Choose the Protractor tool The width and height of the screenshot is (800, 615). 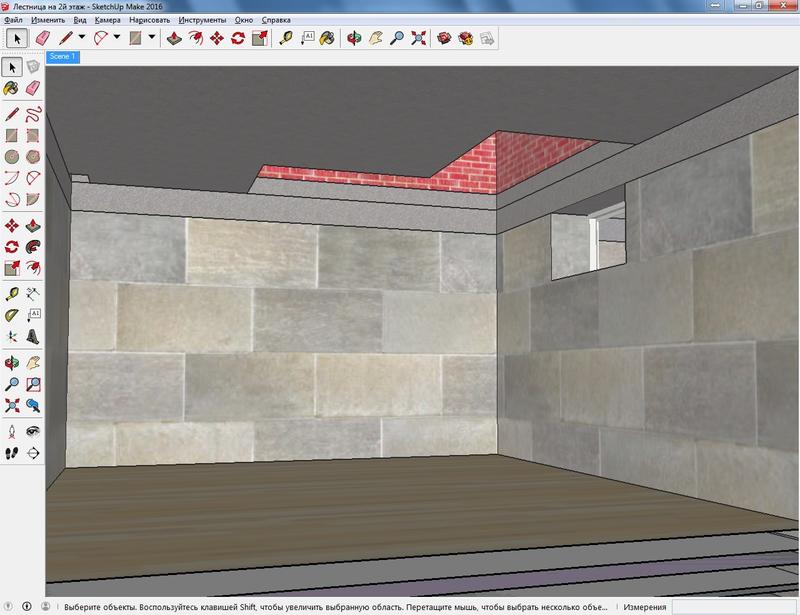click(x=12, y=314)
